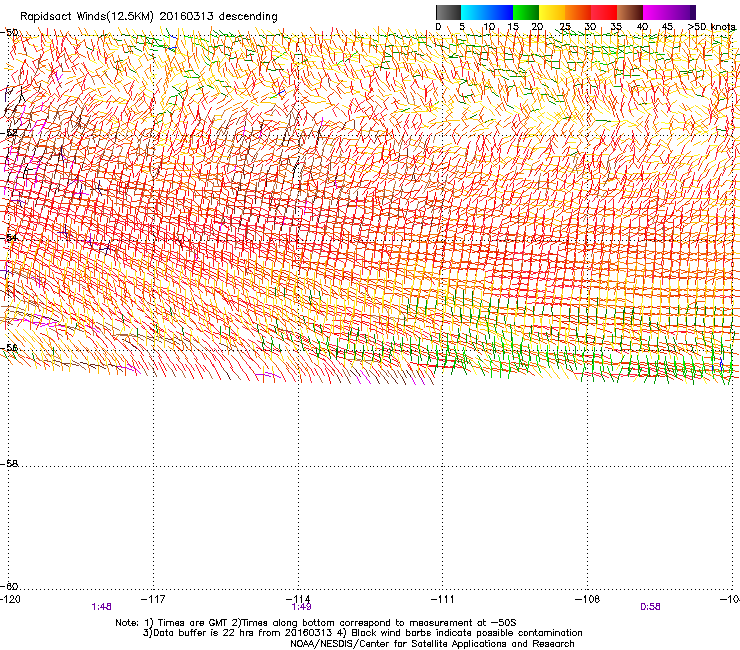The image size is (740, 650).
Task: Pick the red 30-35 knots legend color
Action: pos(604,12)
